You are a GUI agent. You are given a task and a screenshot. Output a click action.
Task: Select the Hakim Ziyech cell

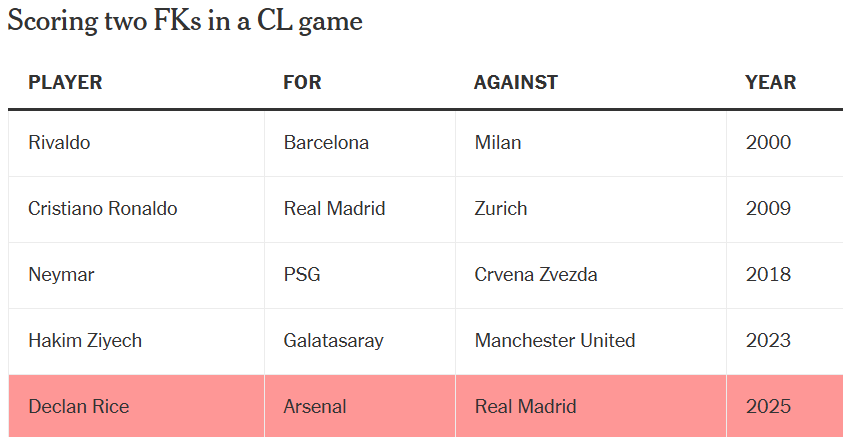pos(137,341)
